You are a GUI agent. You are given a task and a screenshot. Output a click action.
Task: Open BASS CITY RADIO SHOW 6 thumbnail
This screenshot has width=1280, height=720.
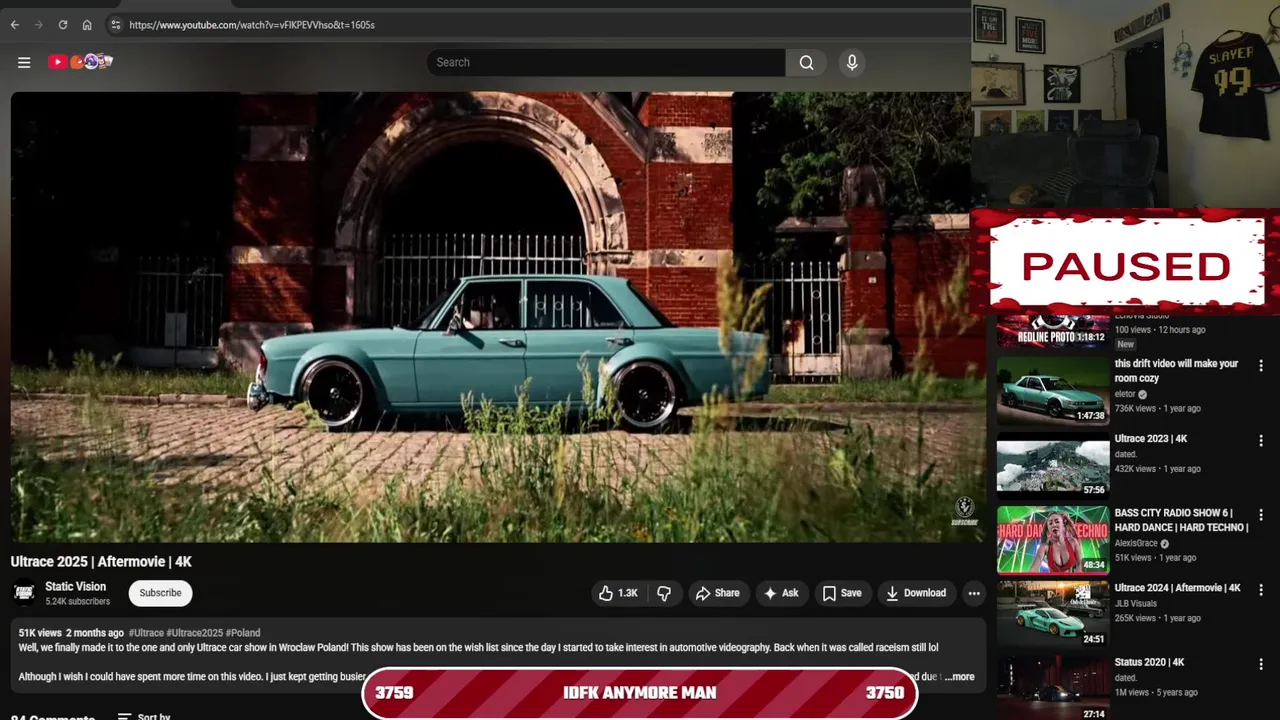1053,539
